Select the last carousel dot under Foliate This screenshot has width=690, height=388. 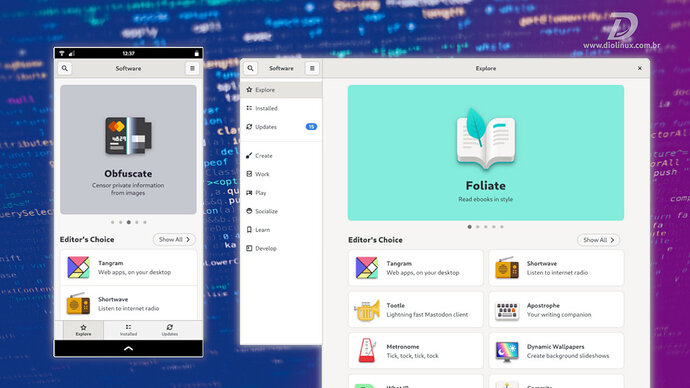502,227
